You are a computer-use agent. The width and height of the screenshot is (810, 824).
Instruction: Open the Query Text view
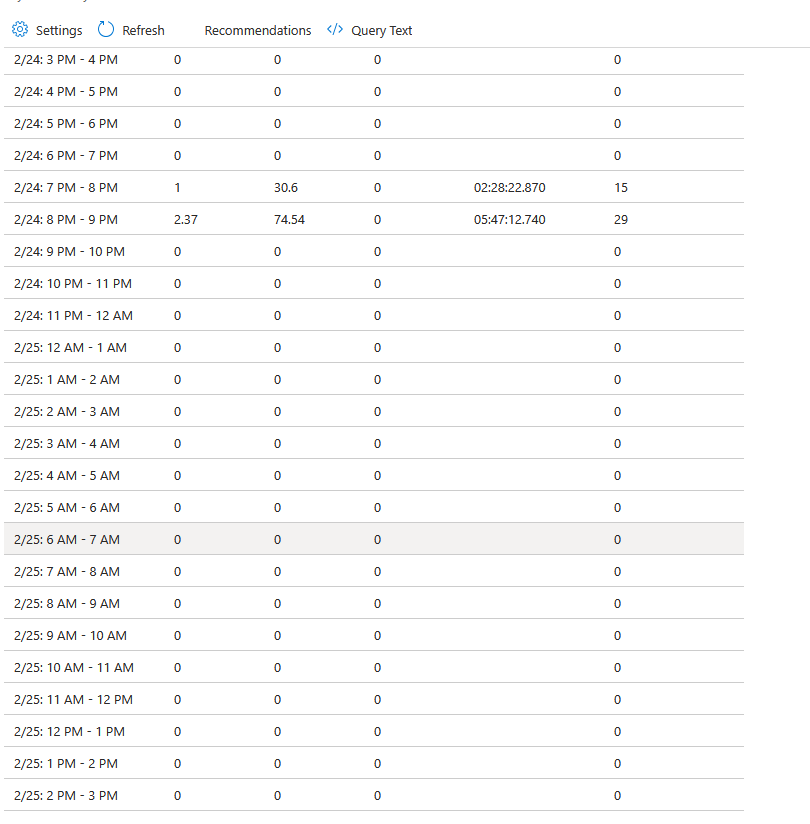pos(382,30)
